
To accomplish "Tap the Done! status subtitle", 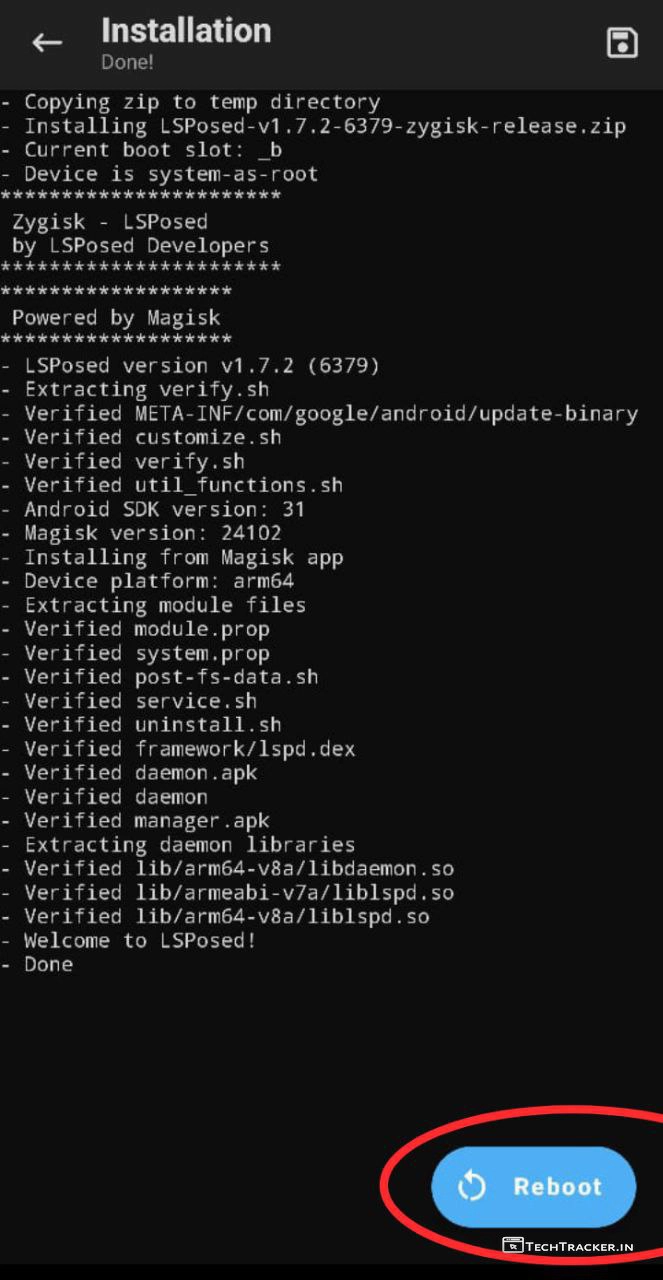I will click(x=127, y=62).
